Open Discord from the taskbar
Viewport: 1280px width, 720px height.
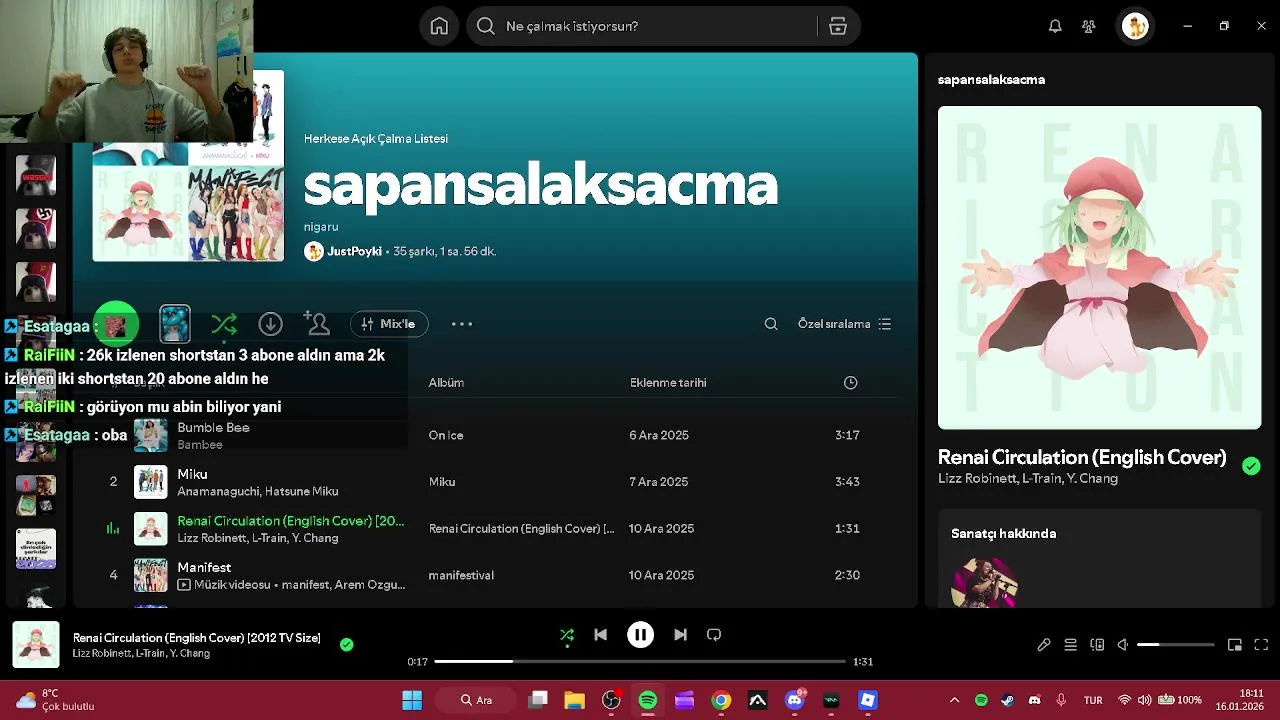pos(795,700)
